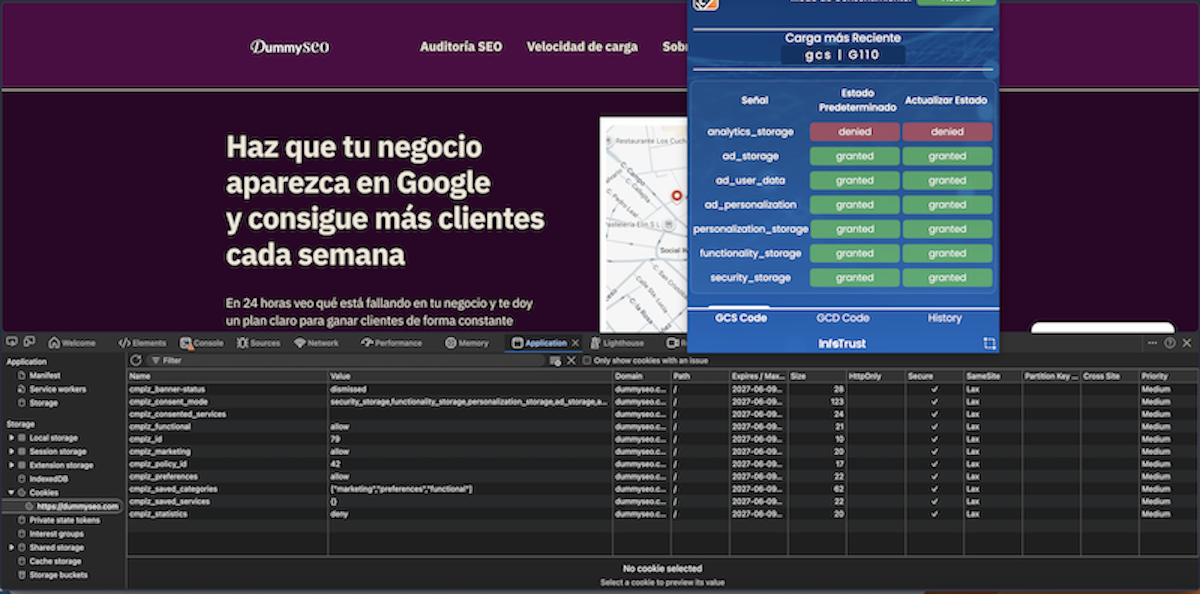The width and height of the screenshot is (1200, 594).
Task: Click the DevTools help icon
Action: pos(1169,343)
